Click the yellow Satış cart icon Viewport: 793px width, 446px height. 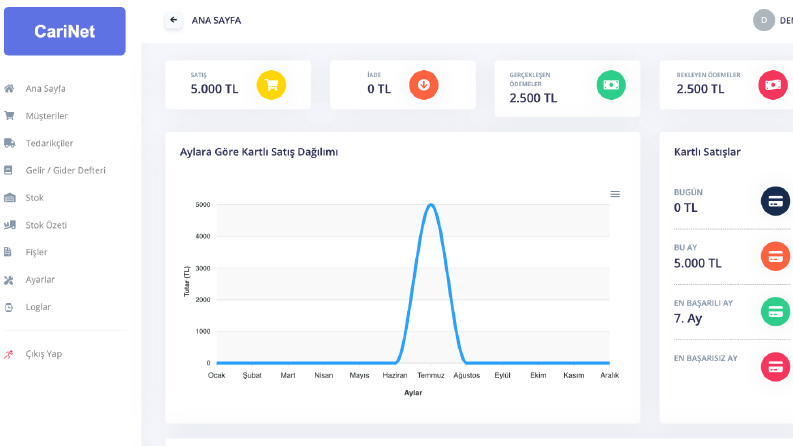pyautogui.click(x=271, y=85)
